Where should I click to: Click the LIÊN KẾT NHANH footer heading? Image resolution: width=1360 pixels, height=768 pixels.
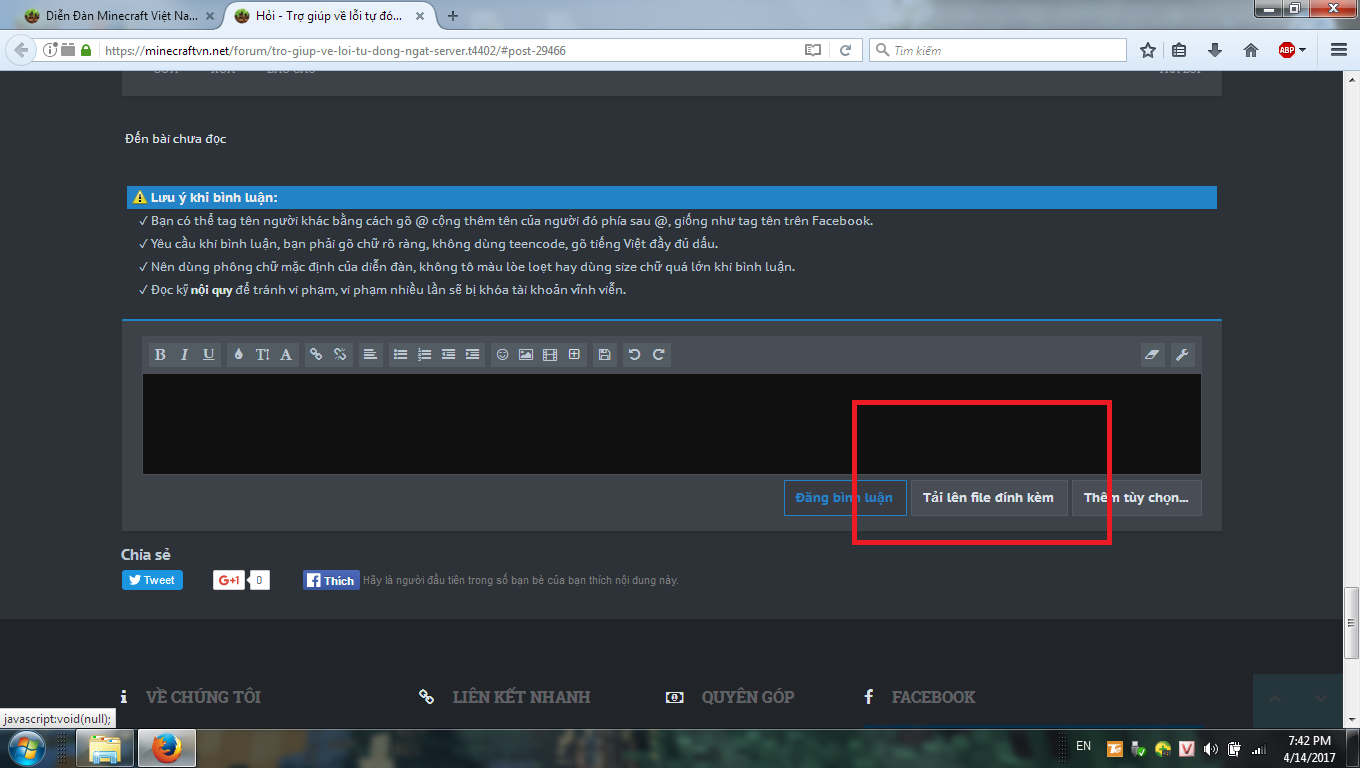tap(521, 697)
